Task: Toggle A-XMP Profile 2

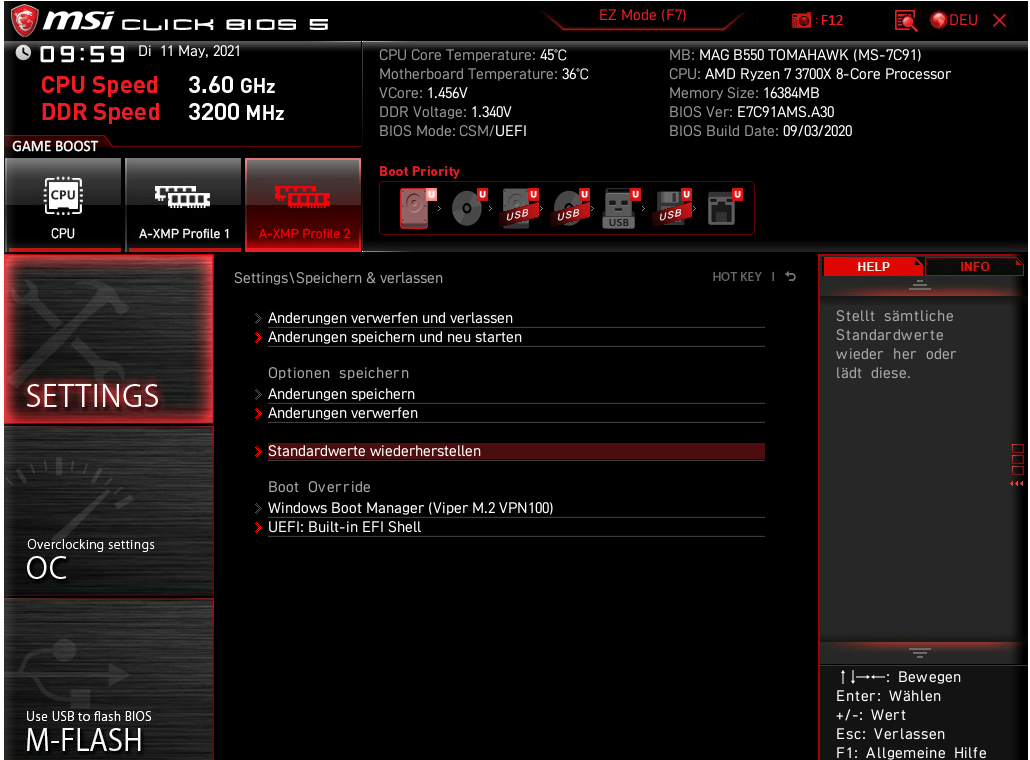Action: click(303, 204)
